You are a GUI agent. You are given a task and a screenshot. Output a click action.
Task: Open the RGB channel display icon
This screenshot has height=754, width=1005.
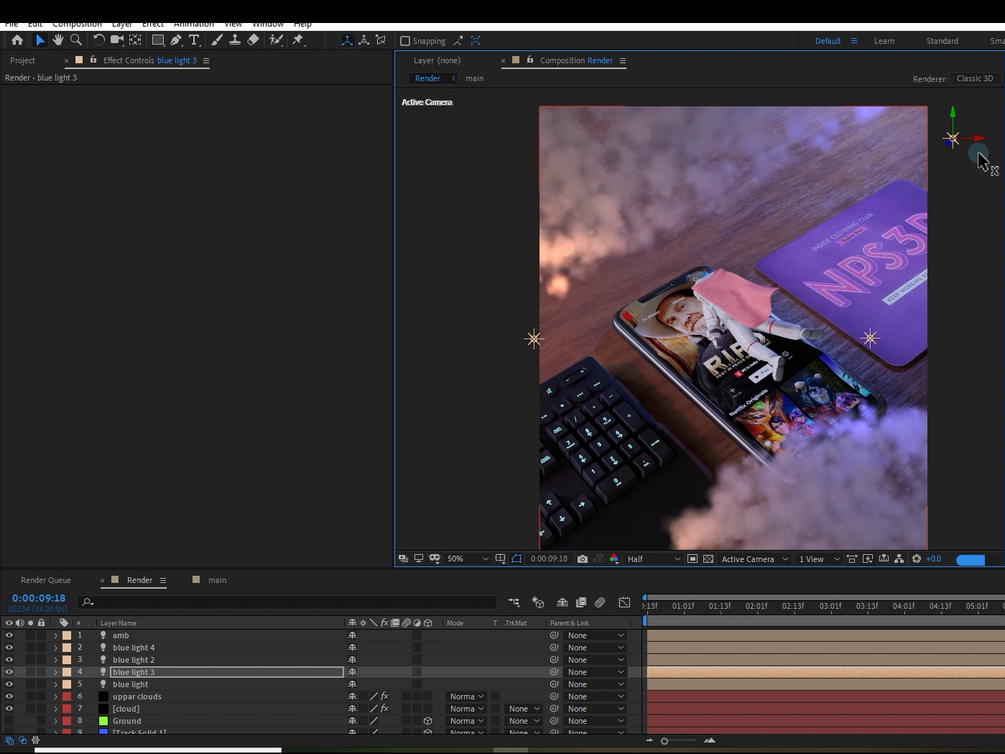coord(614,559)
